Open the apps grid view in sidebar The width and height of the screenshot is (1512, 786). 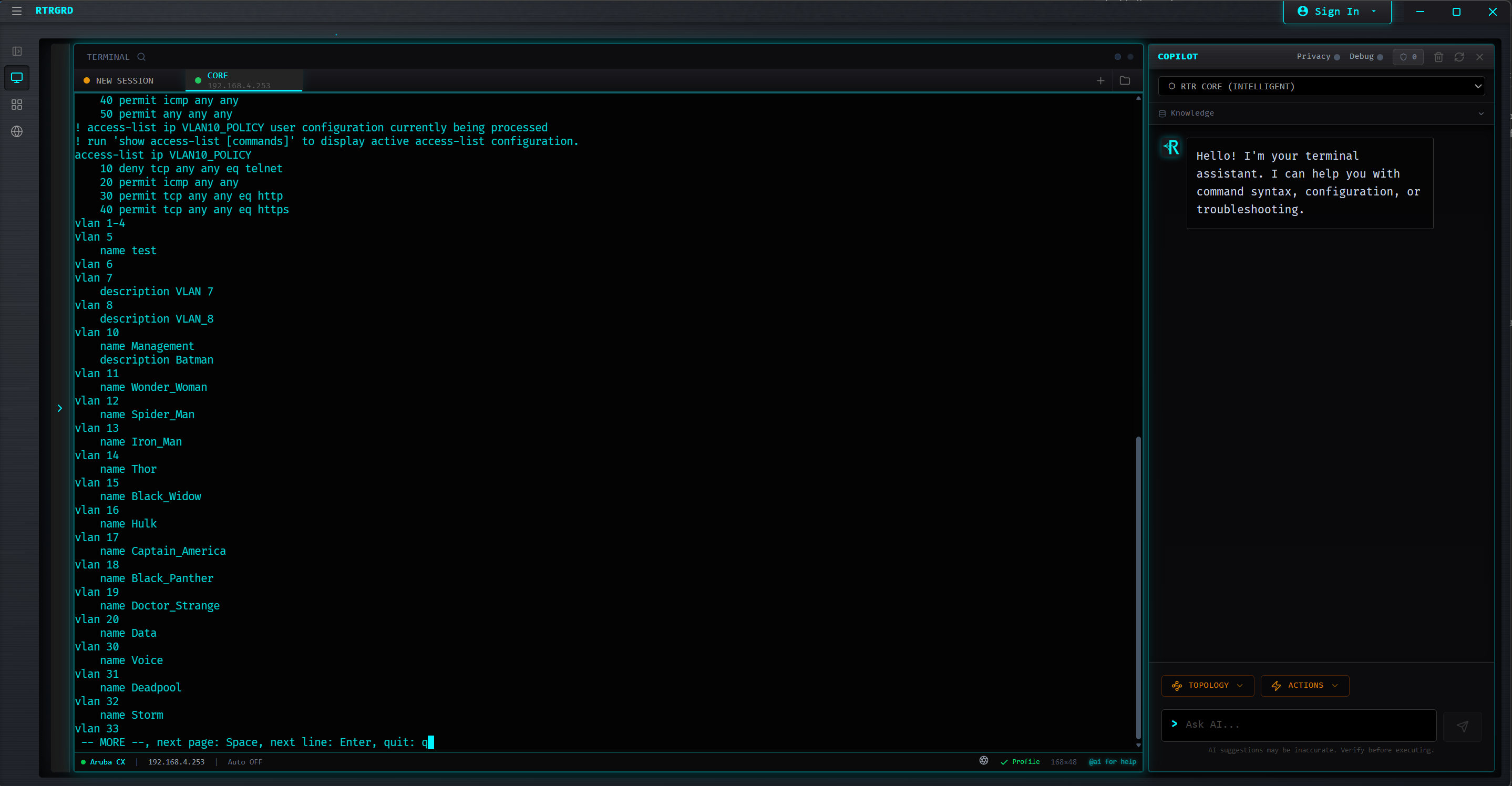[x=16, y=105]
